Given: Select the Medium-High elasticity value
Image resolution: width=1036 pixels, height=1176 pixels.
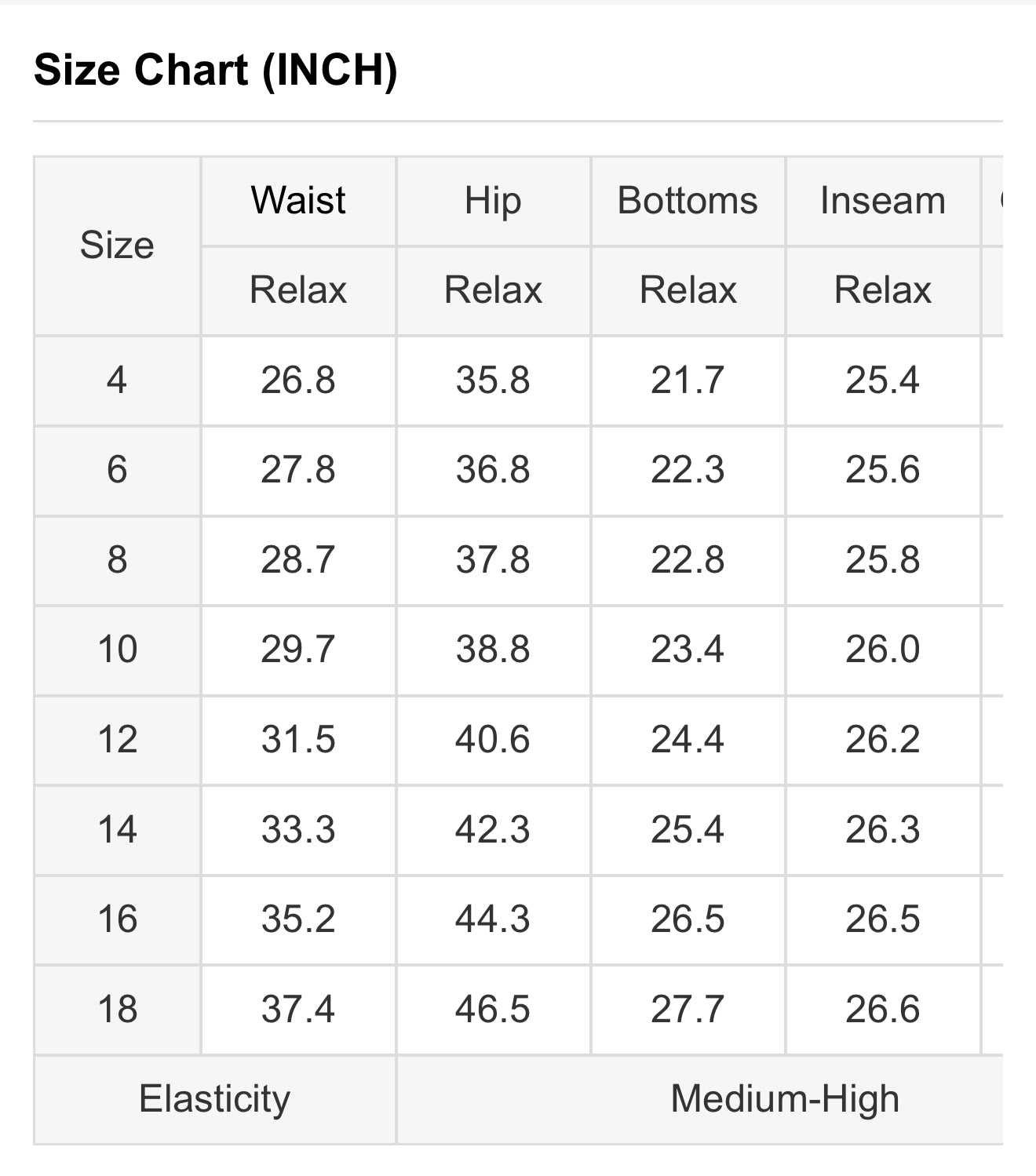Looking at the screenshot, I should [785, 1099].
